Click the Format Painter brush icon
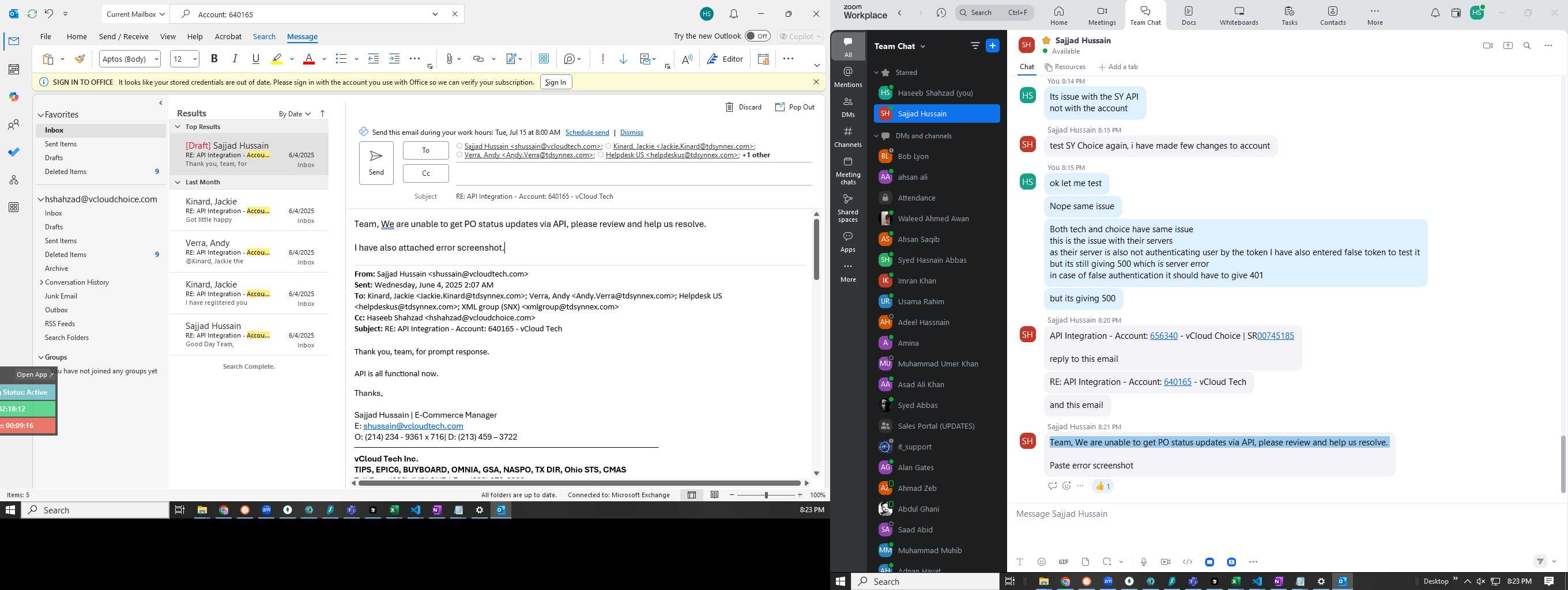This screenshot has width=1568, height=590. (x=80, y=58)
